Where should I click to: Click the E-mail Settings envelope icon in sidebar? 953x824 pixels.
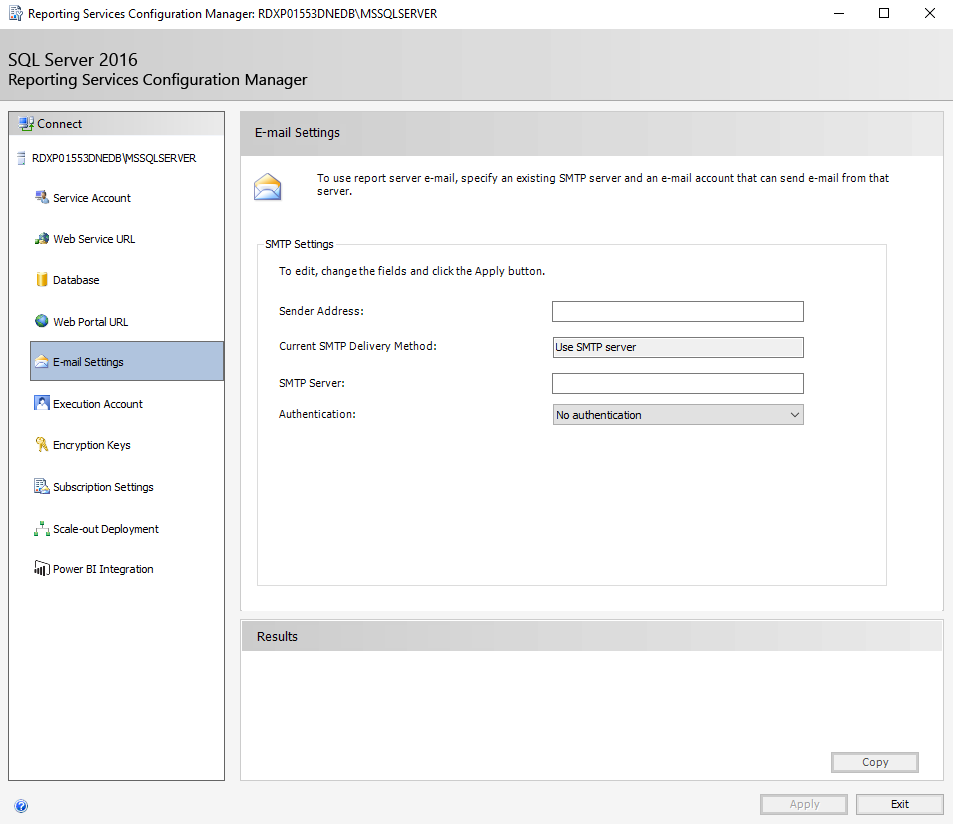click(41, 362)
